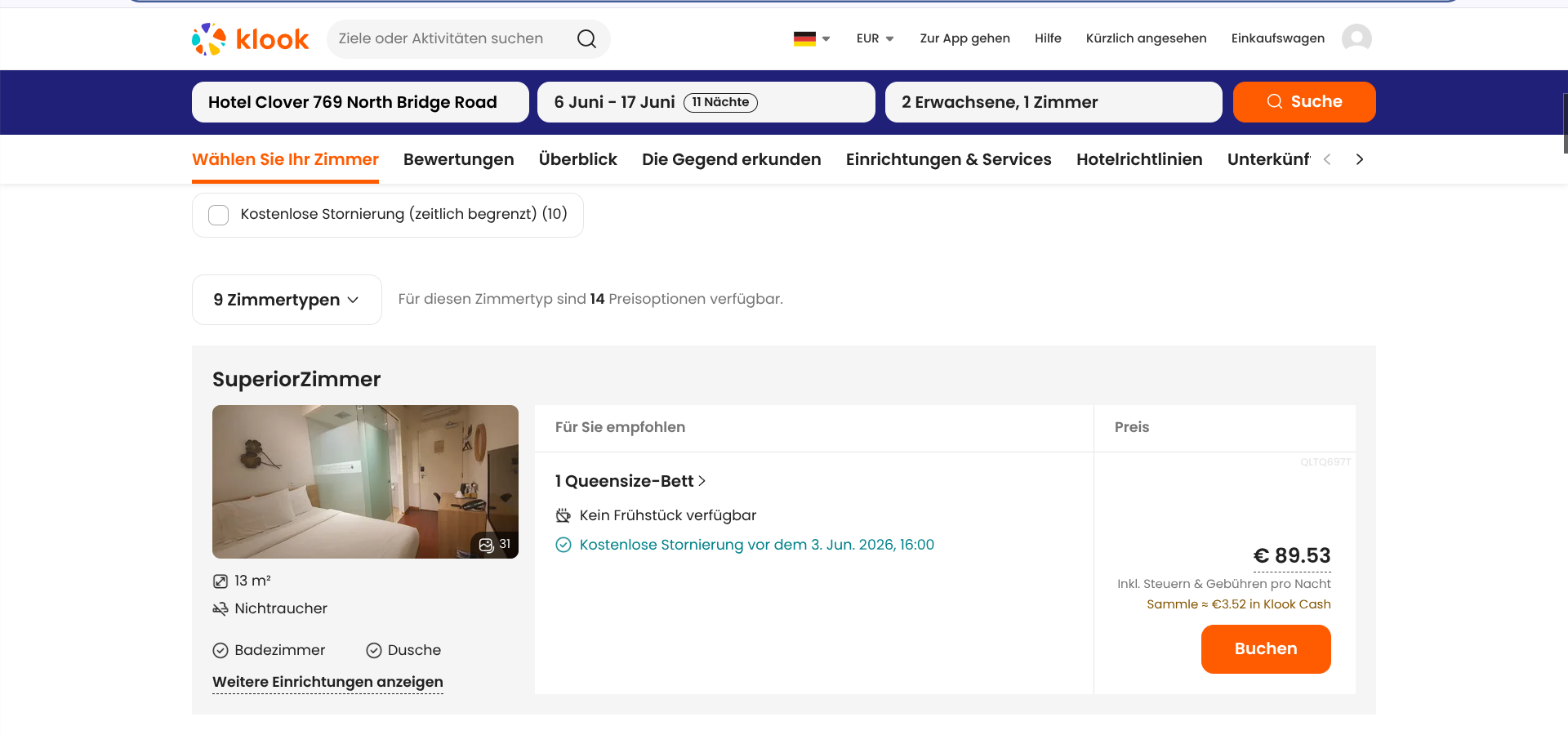Click the Buchen button
The height and width of the screenshot is (735, 1568).
1265,649
